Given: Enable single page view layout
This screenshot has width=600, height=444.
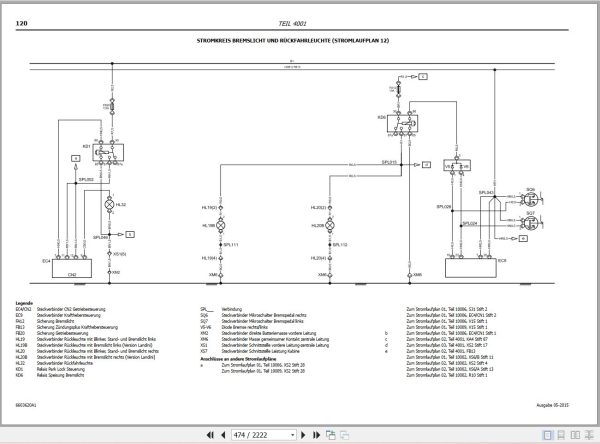Looking at the screenshot, I should 548,435.
